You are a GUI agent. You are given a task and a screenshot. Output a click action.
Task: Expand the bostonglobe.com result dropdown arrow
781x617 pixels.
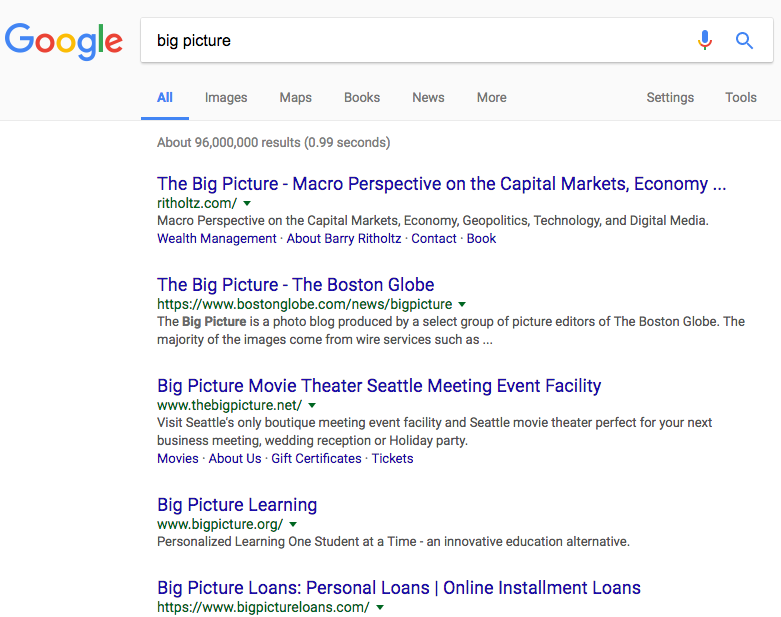[x=462, y=304]
